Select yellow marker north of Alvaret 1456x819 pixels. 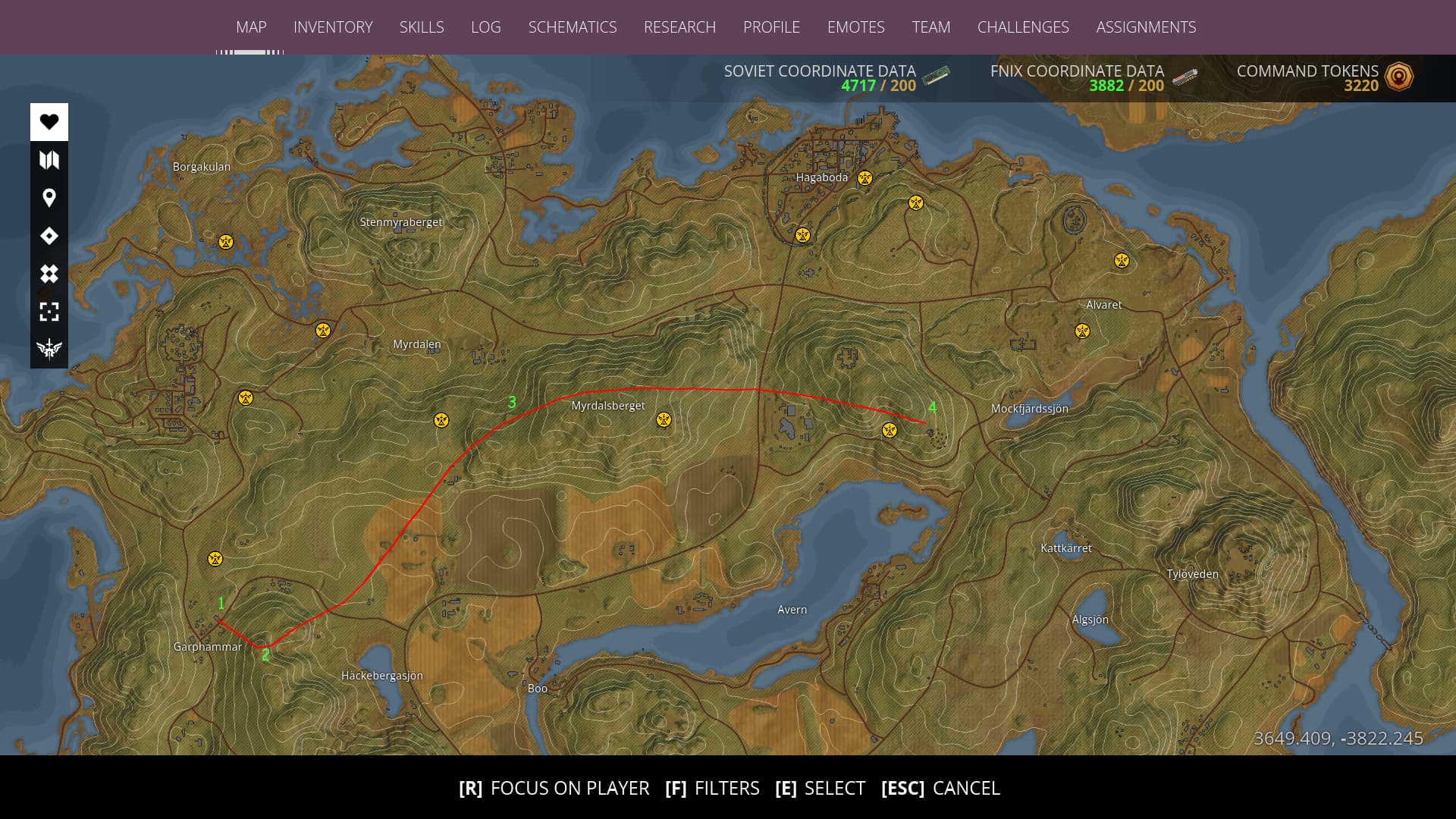(1122, 261)
